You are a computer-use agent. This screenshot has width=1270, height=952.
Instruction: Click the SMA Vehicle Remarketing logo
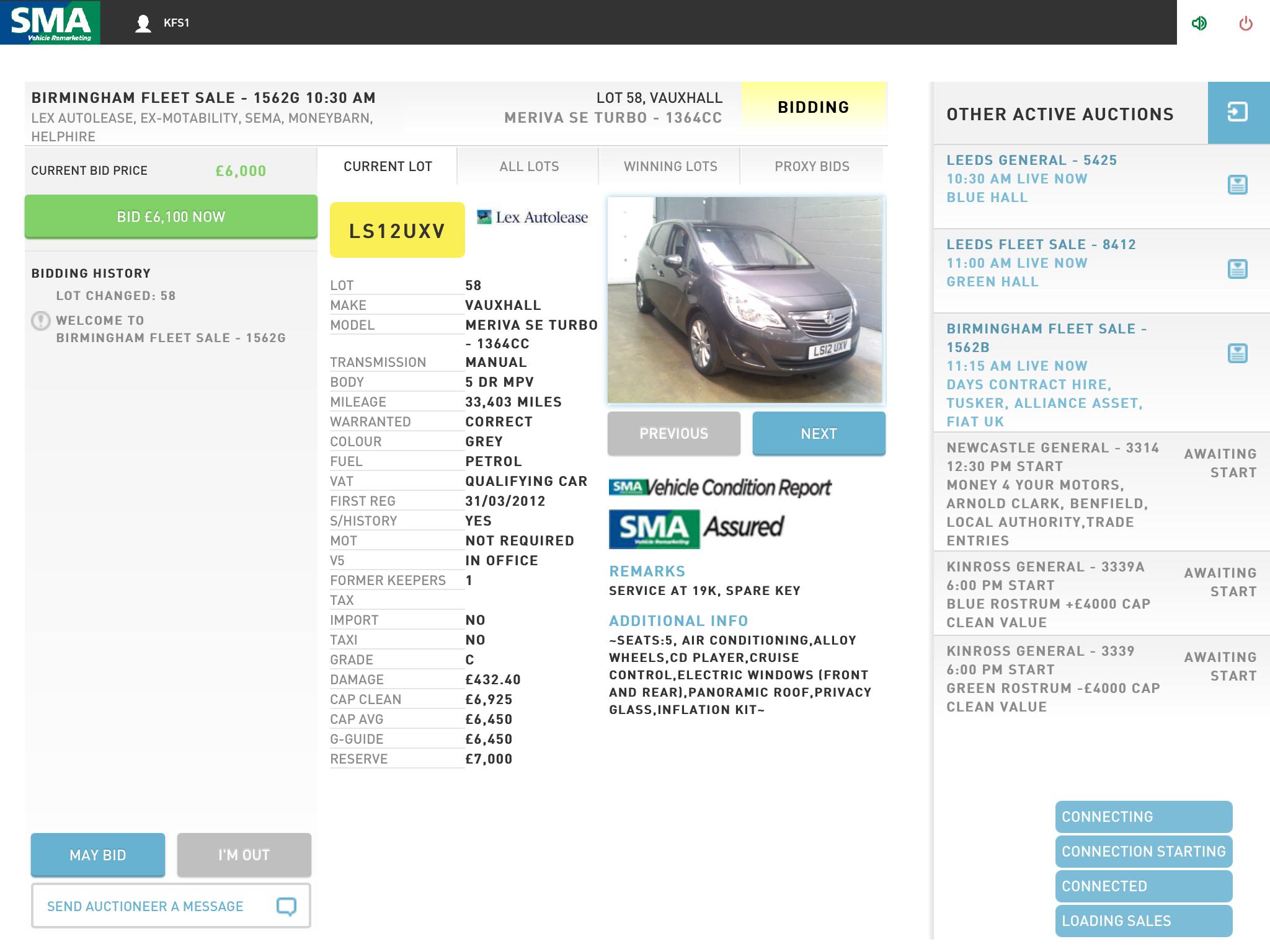(x=50, y=22)
